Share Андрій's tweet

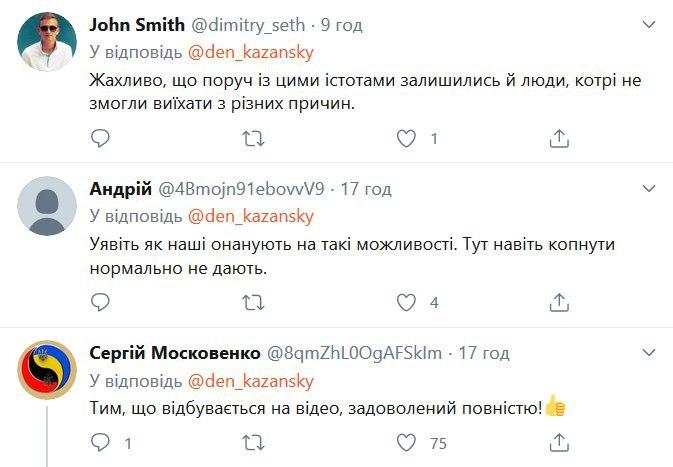pos(560,301)
